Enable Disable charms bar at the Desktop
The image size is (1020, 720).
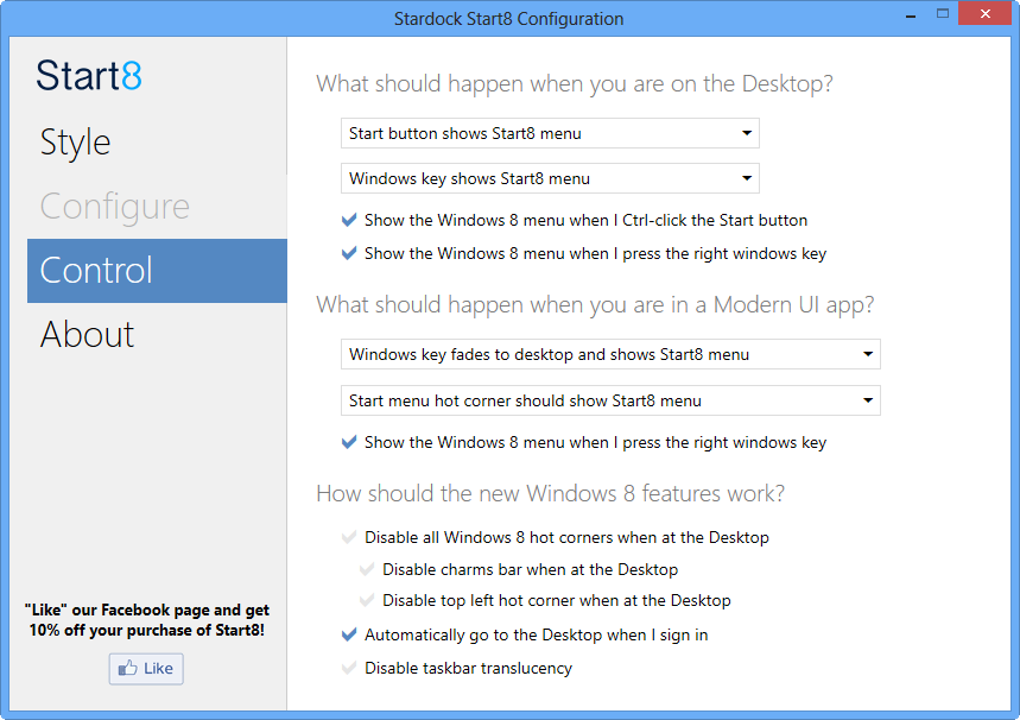tap(367, 569)
